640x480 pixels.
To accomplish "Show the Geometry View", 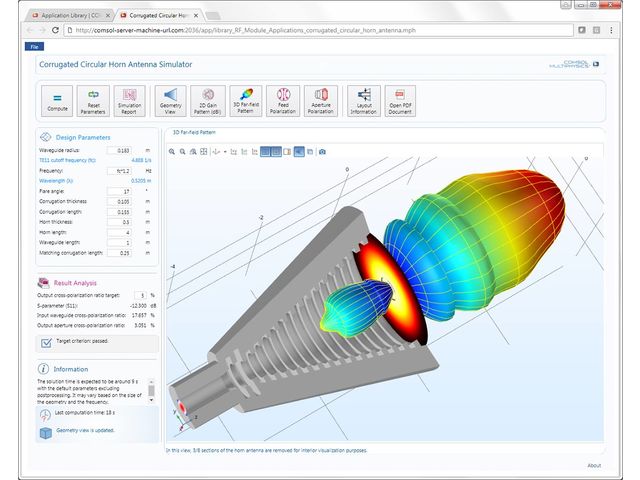I will point(171,100).
